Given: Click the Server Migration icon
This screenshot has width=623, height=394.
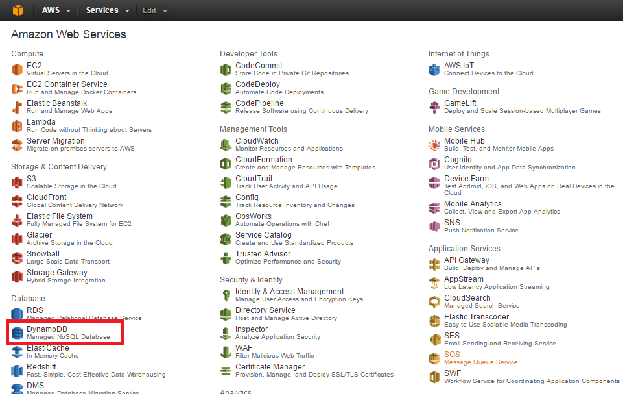Looking at the screenshot, I should pyautogui.click(x=17, y=145).
